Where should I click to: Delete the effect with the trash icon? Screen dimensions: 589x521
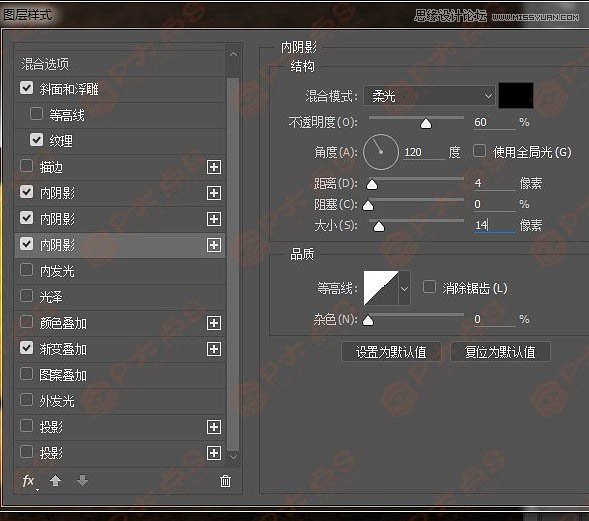(225, 481)
